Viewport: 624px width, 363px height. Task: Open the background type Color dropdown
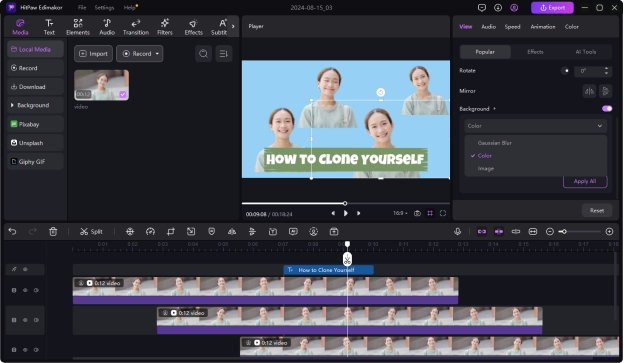(x=535, y=126)
